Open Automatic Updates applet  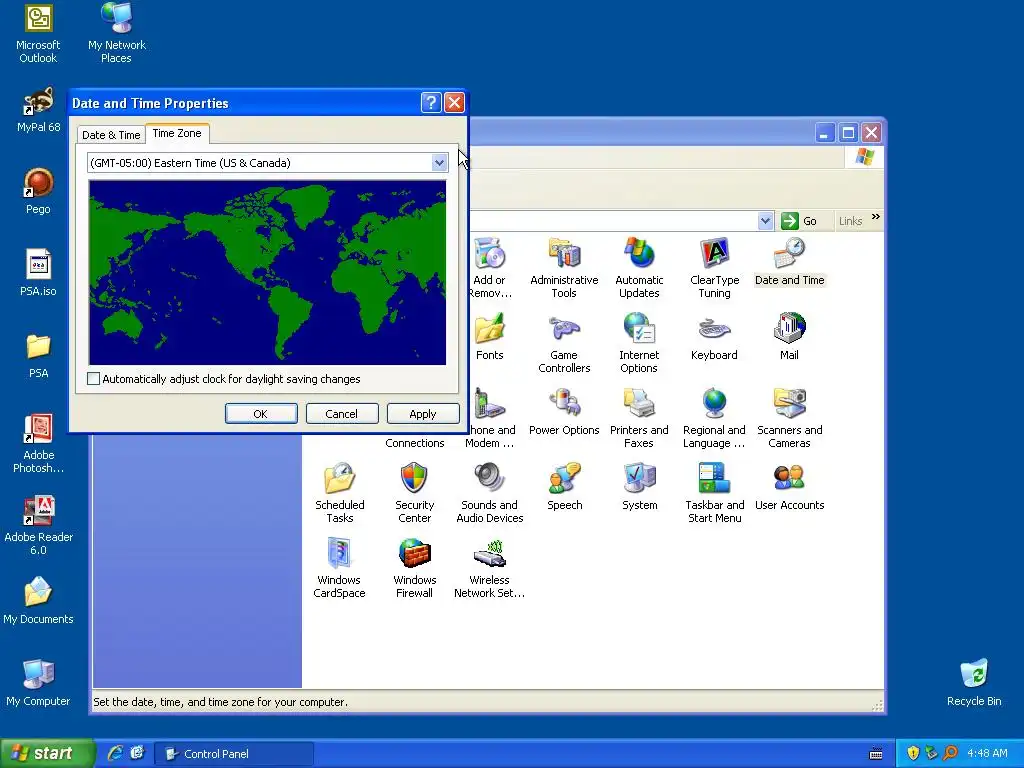[x=639, y=268]
